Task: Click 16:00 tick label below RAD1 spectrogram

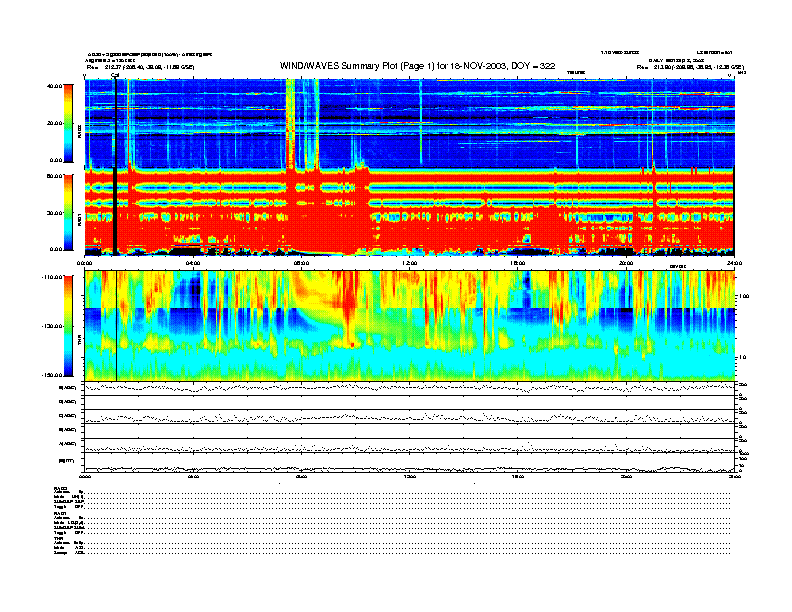Action: coord(518,263)
